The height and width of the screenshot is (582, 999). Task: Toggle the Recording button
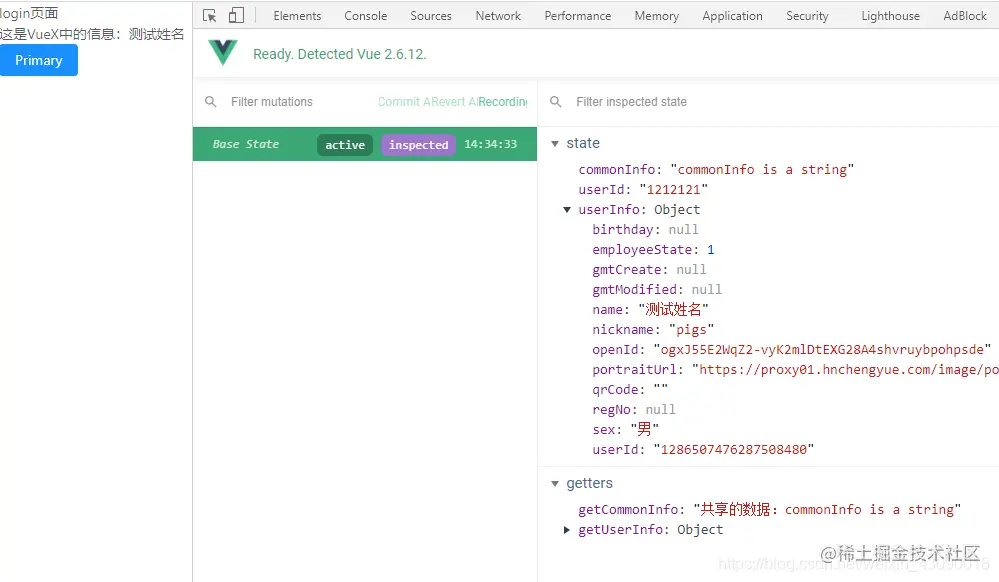pyautogui.click(x=503, y=101)
